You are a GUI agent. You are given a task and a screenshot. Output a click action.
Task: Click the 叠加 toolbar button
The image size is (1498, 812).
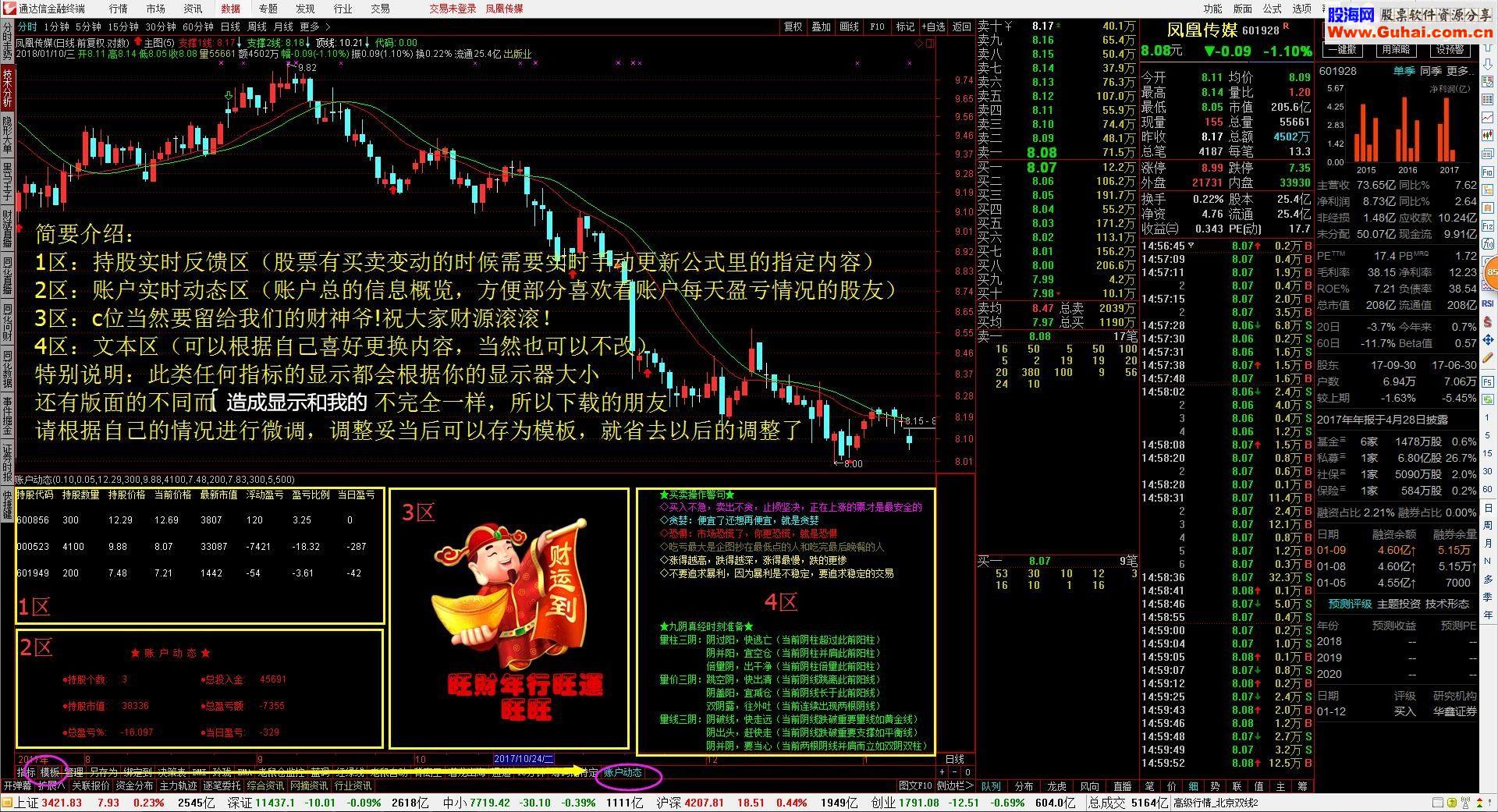point(821,27)
